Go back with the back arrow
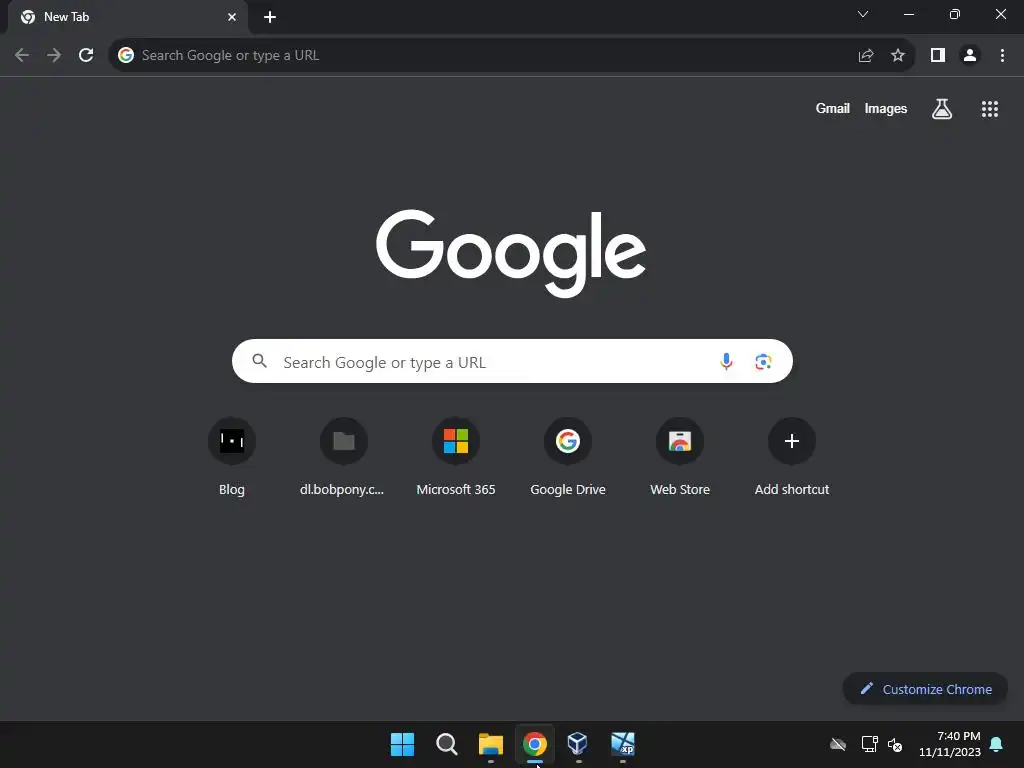 pyautogui.click(x=22, y=56)
